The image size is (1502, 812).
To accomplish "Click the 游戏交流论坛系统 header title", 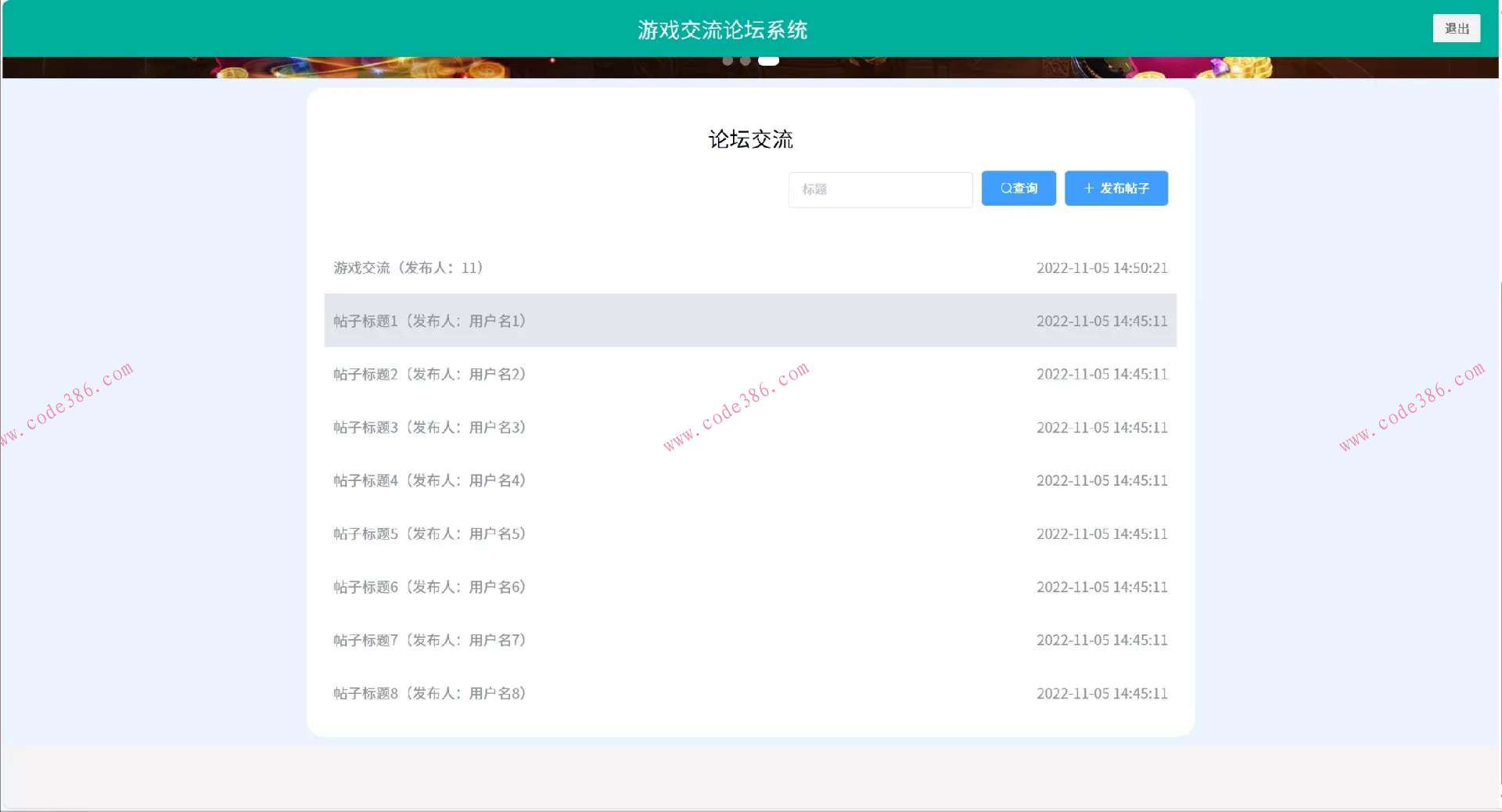I will [723, 30].
